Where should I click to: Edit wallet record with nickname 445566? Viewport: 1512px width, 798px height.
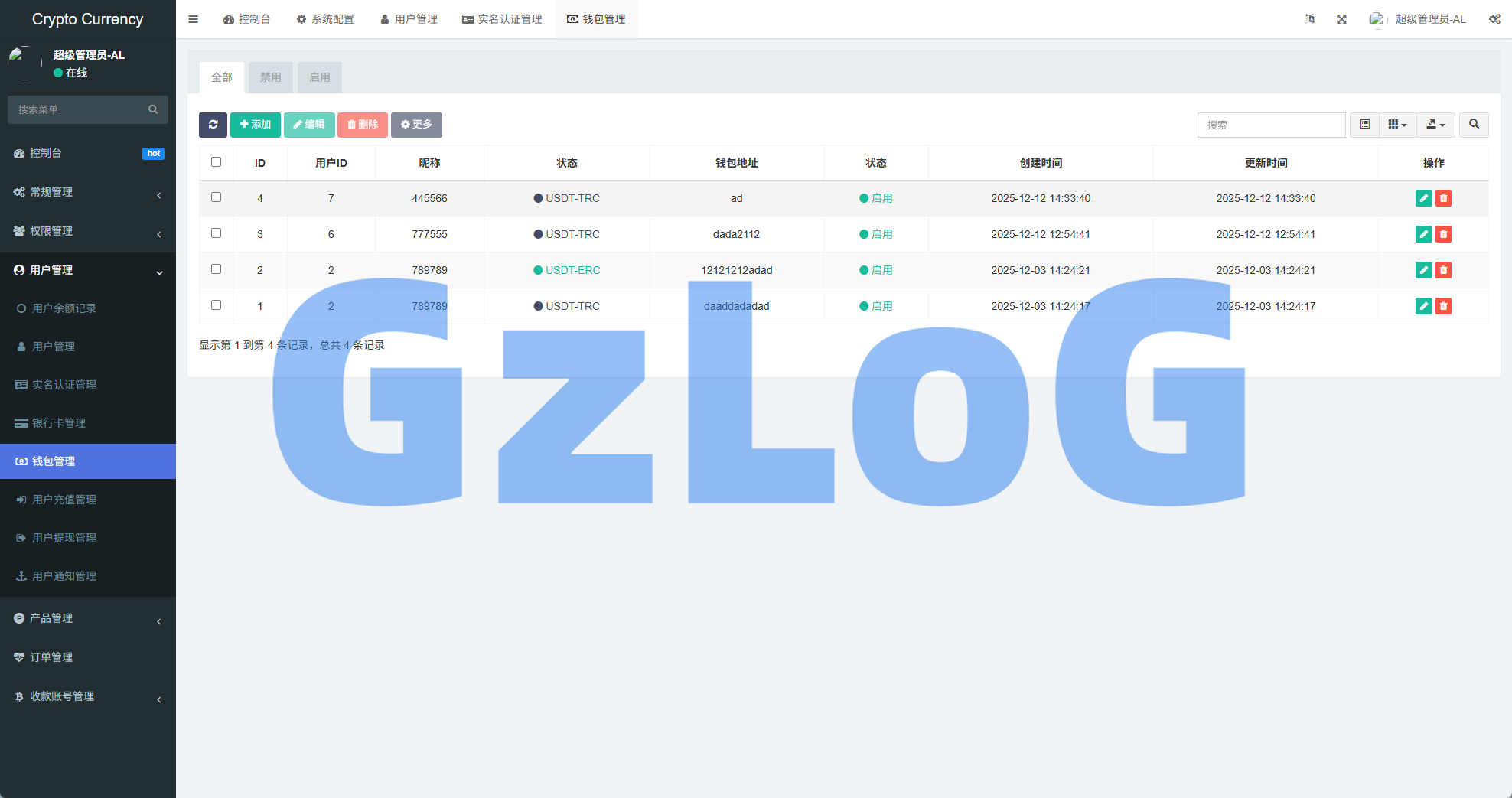coord(1423,197)
